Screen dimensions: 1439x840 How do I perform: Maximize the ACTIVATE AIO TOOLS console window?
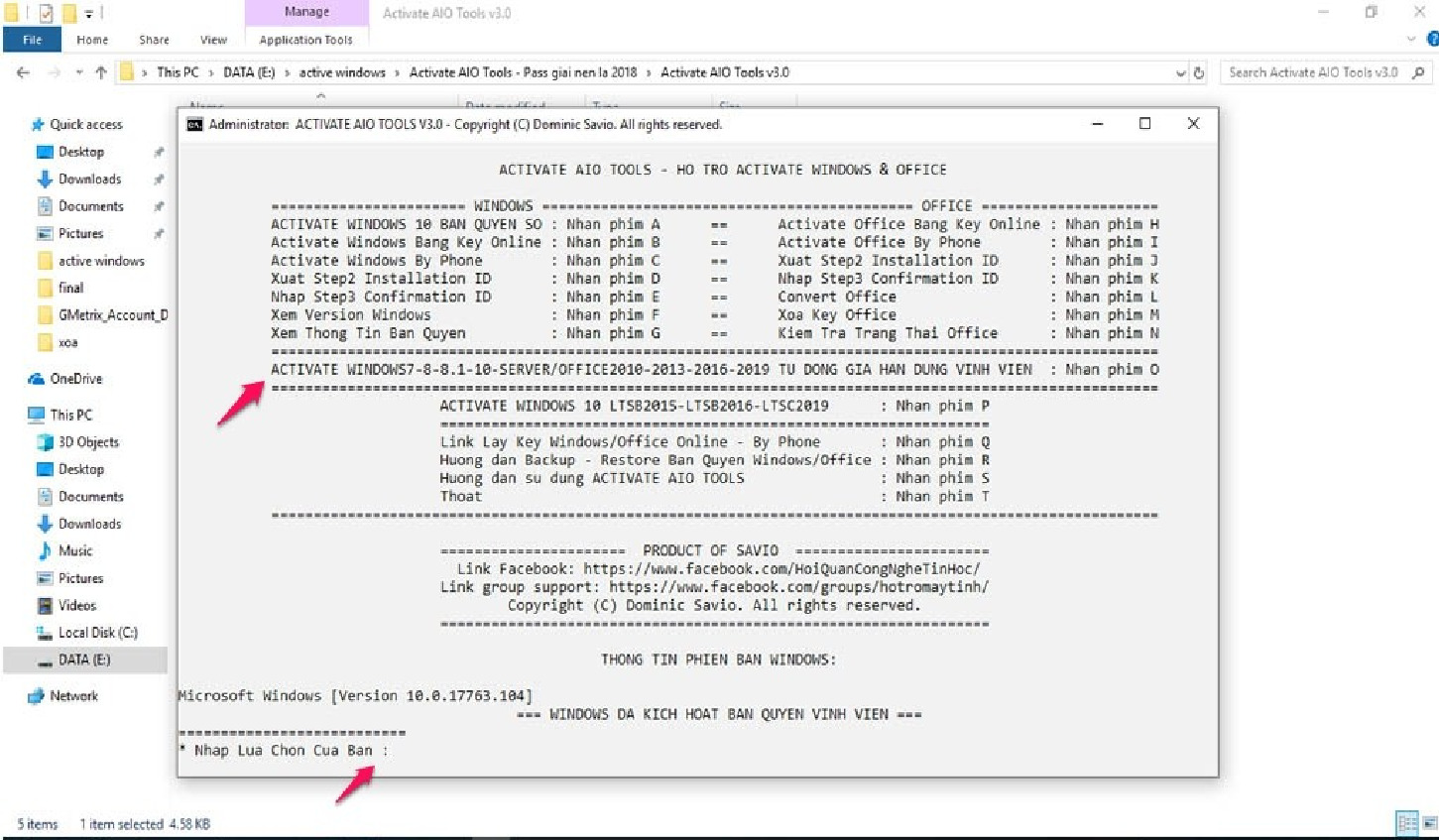pos(1144,124)
